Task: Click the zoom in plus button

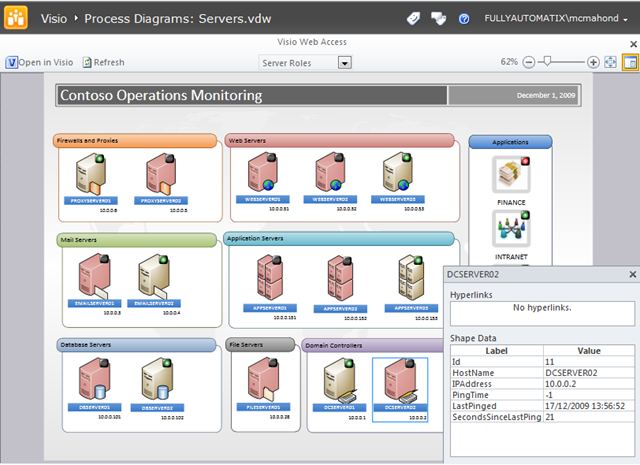Action: pyautogui.click(x=593, y=62)
